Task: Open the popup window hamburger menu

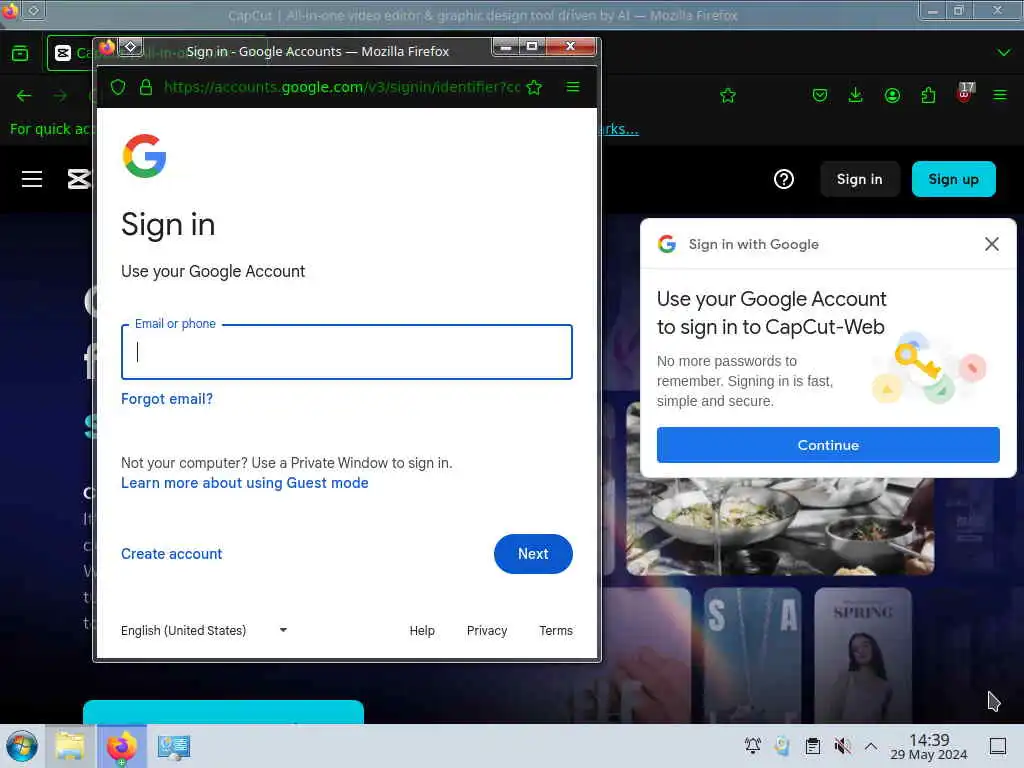Action: tap(573, 87)
